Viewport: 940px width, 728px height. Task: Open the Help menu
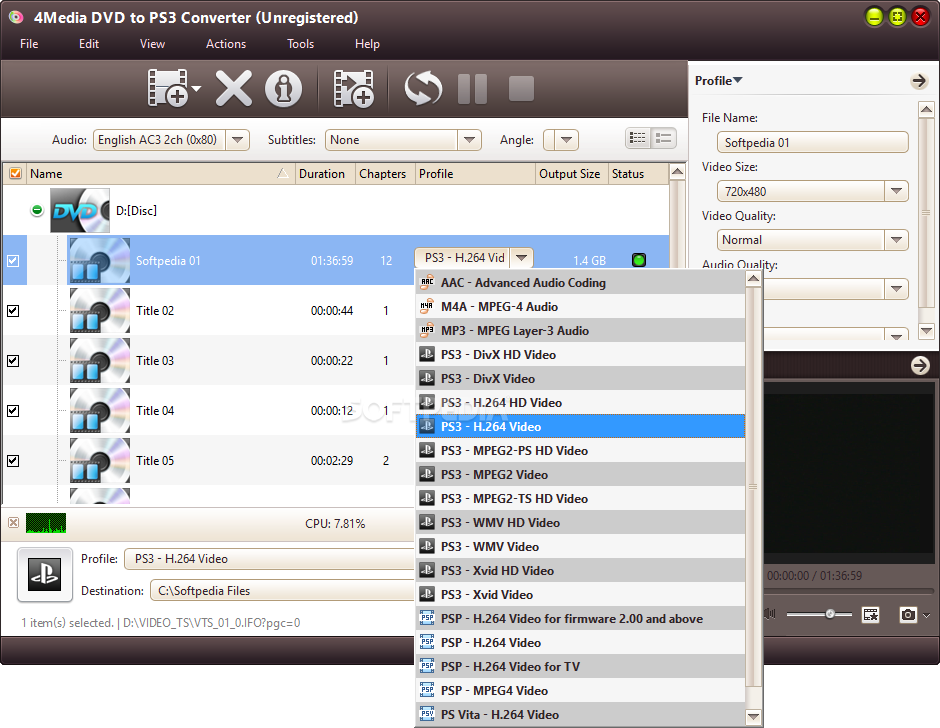(367, 44)
